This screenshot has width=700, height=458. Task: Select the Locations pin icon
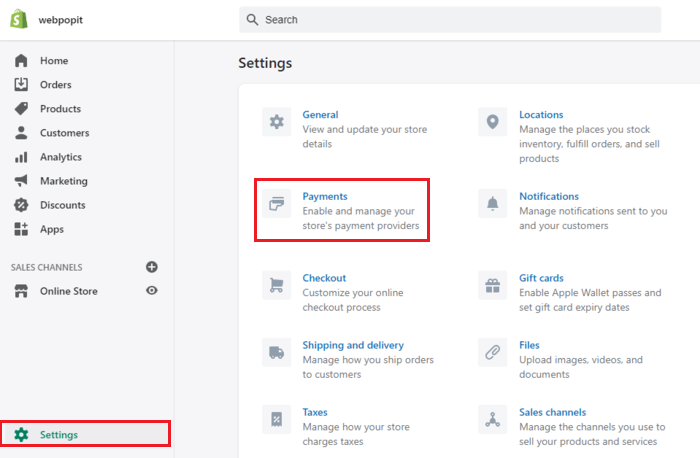(x=491, y=122)
